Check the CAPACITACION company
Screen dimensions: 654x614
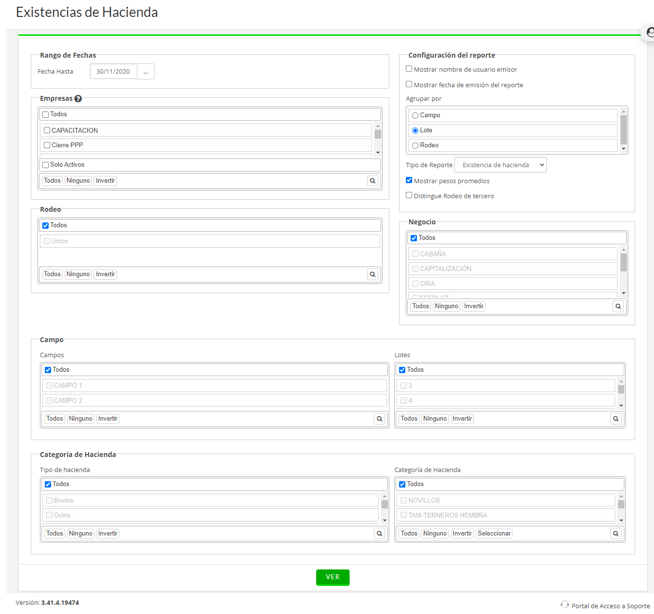(x=47, y=130)
